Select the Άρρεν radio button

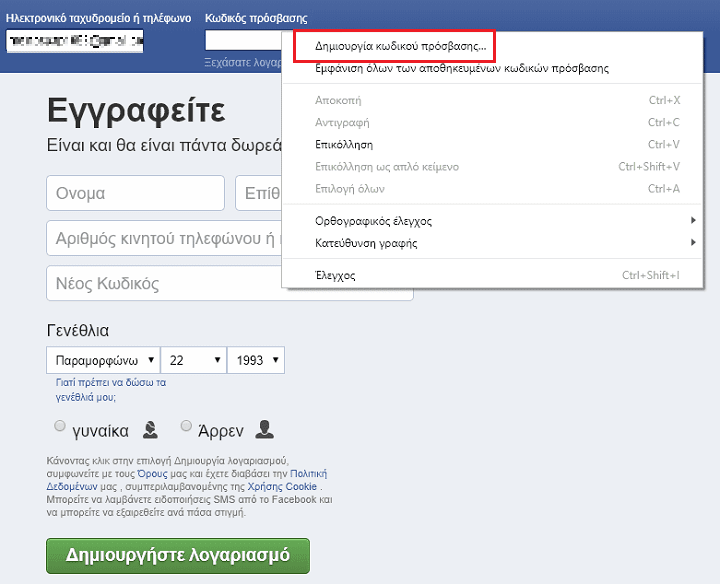[x=186, y=426]
